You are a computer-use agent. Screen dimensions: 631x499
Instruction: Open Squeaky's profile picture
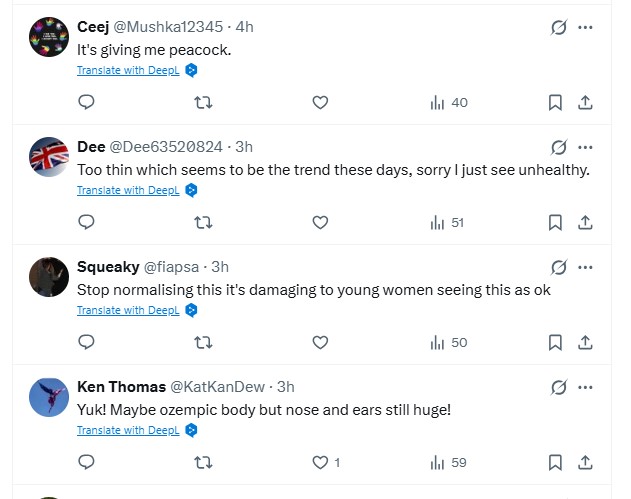click(x=48, y=278)
